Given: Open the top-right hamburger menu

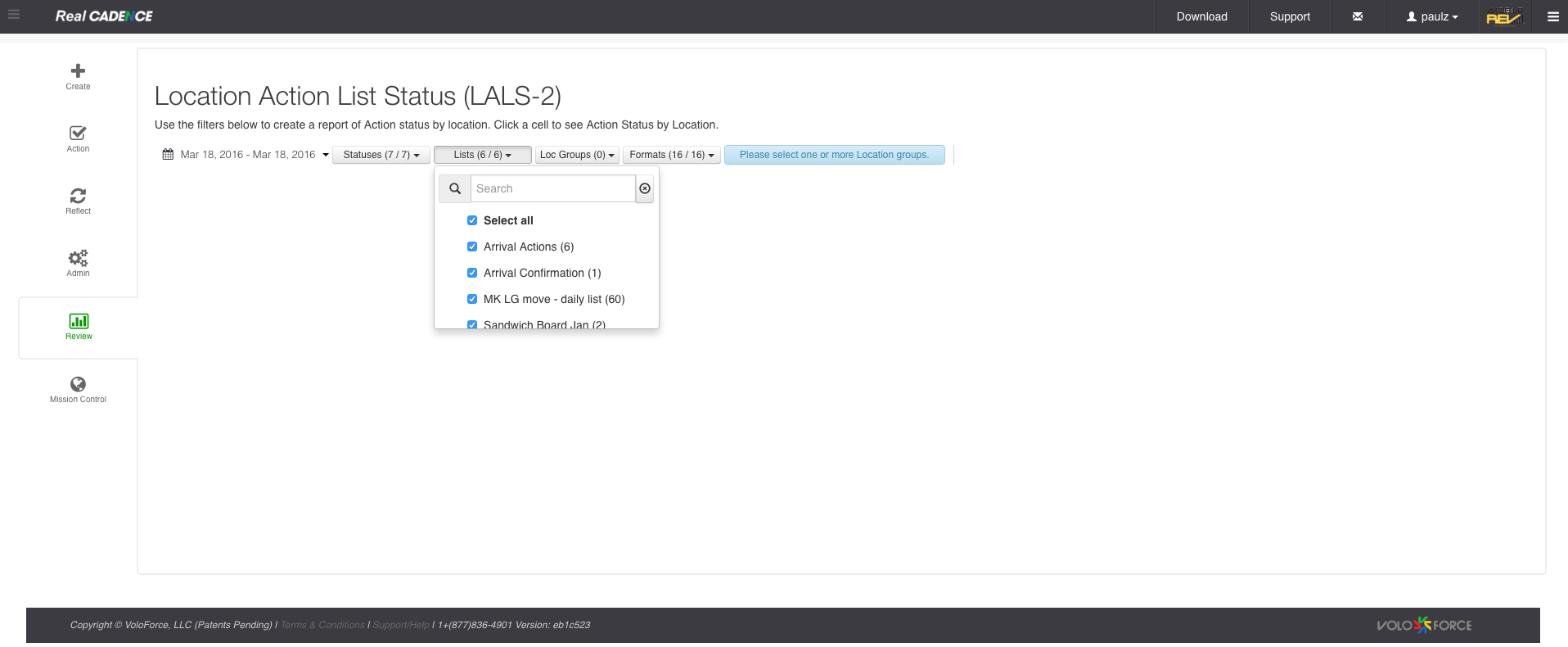Looking at the screenshot, I should click(1552, 16).
